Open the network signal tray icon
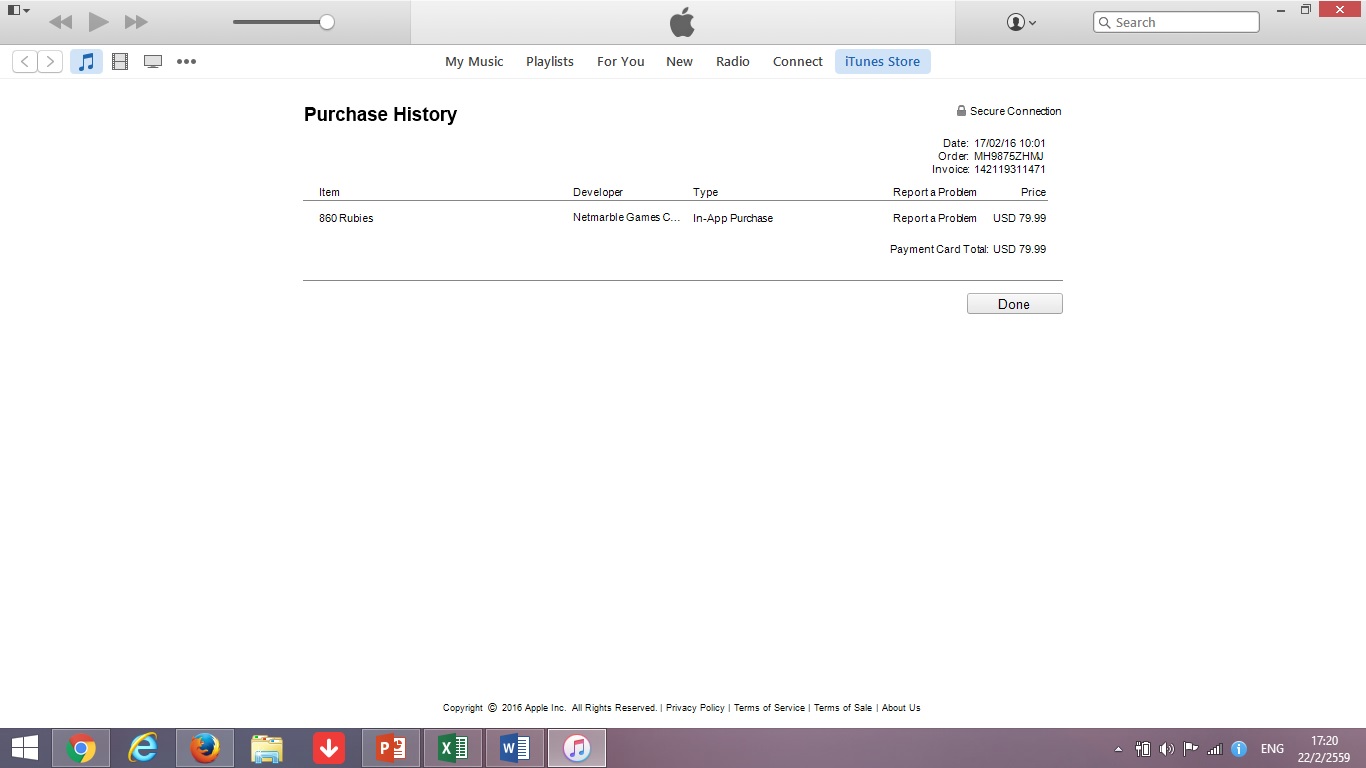This screenshot has height=768, width=1366. pos(1215,749)
